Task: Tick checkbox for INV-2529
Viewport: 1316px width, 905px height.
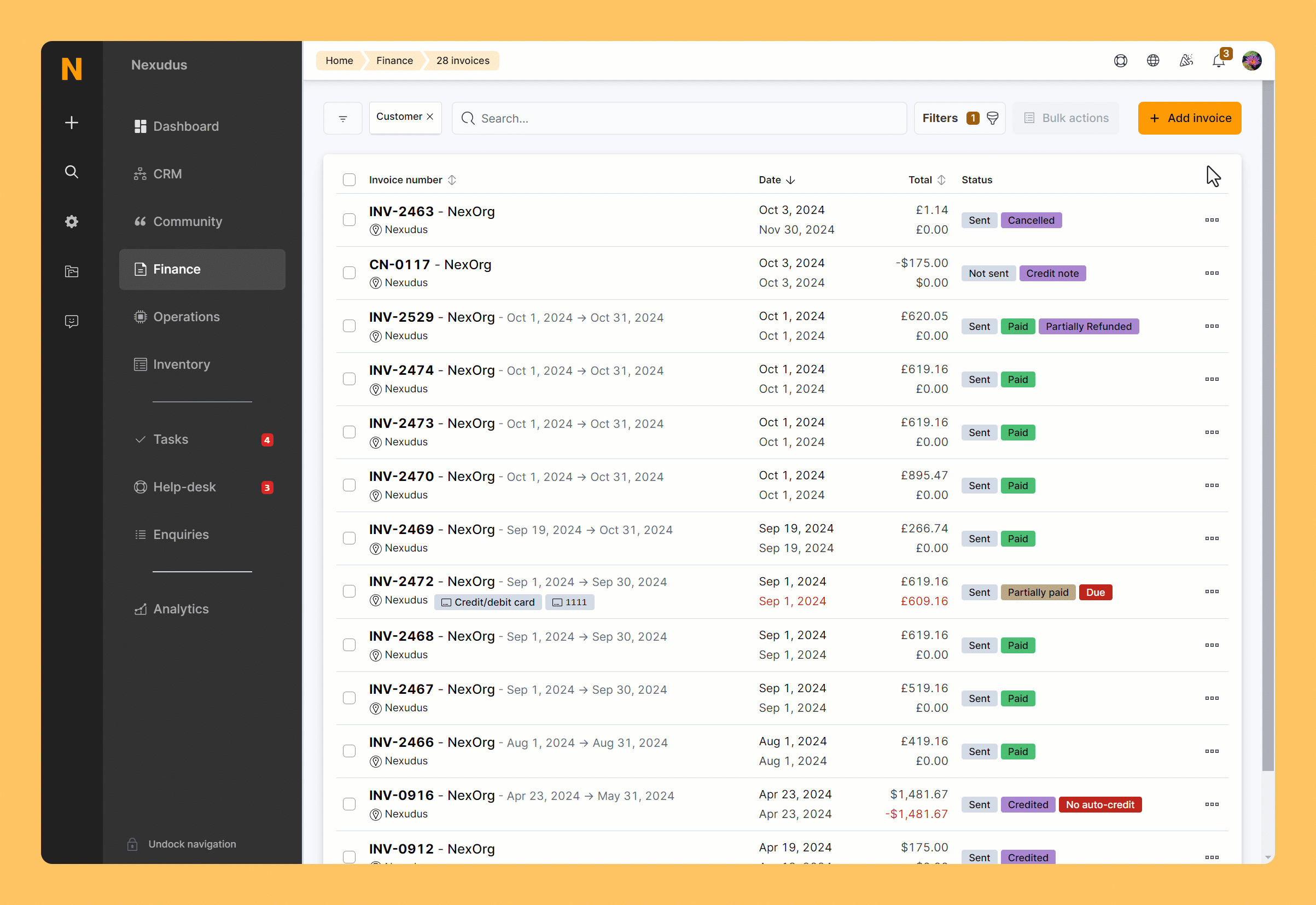Action: [349, 326]
